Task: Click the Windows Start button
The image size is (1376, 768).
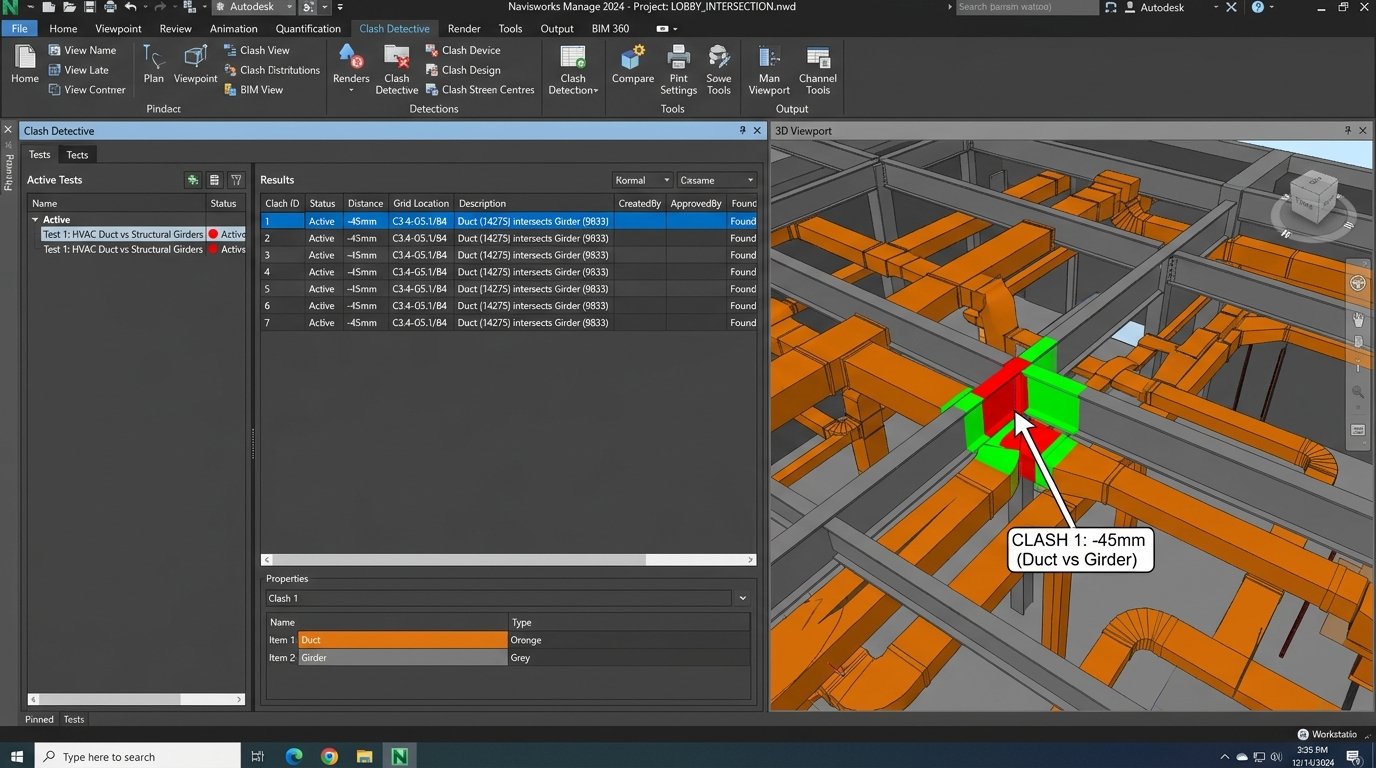Action: [17, 756]
